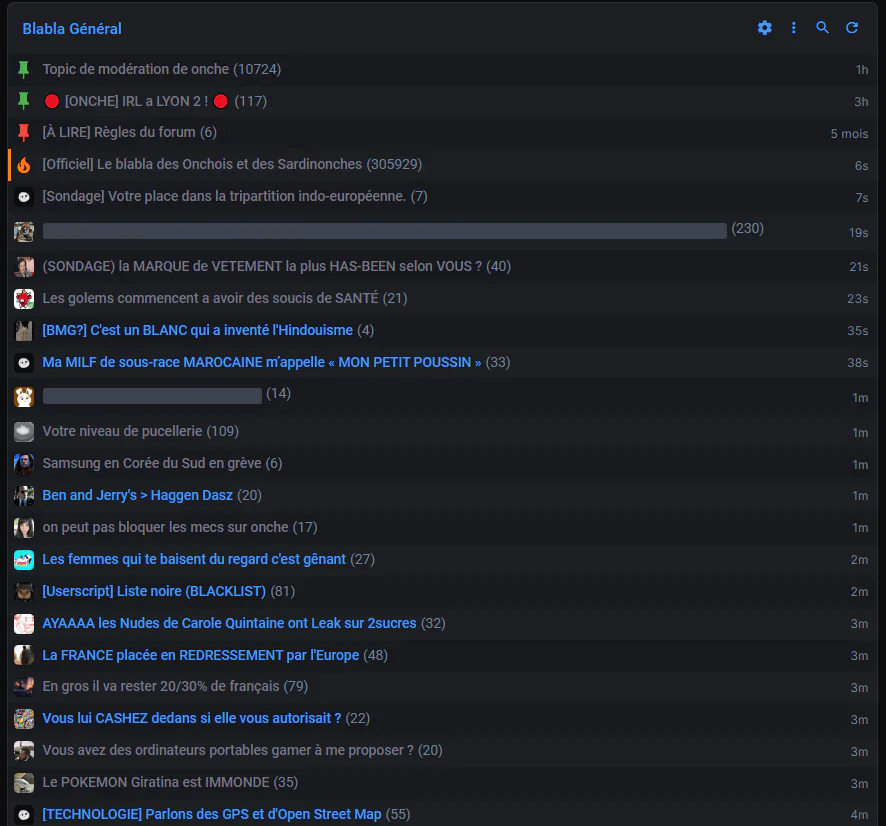This screenshot has width=886, height=826.
Task: Open the Blabla Général forum title link
Action: pyautogui.click(x=72, y=29)
